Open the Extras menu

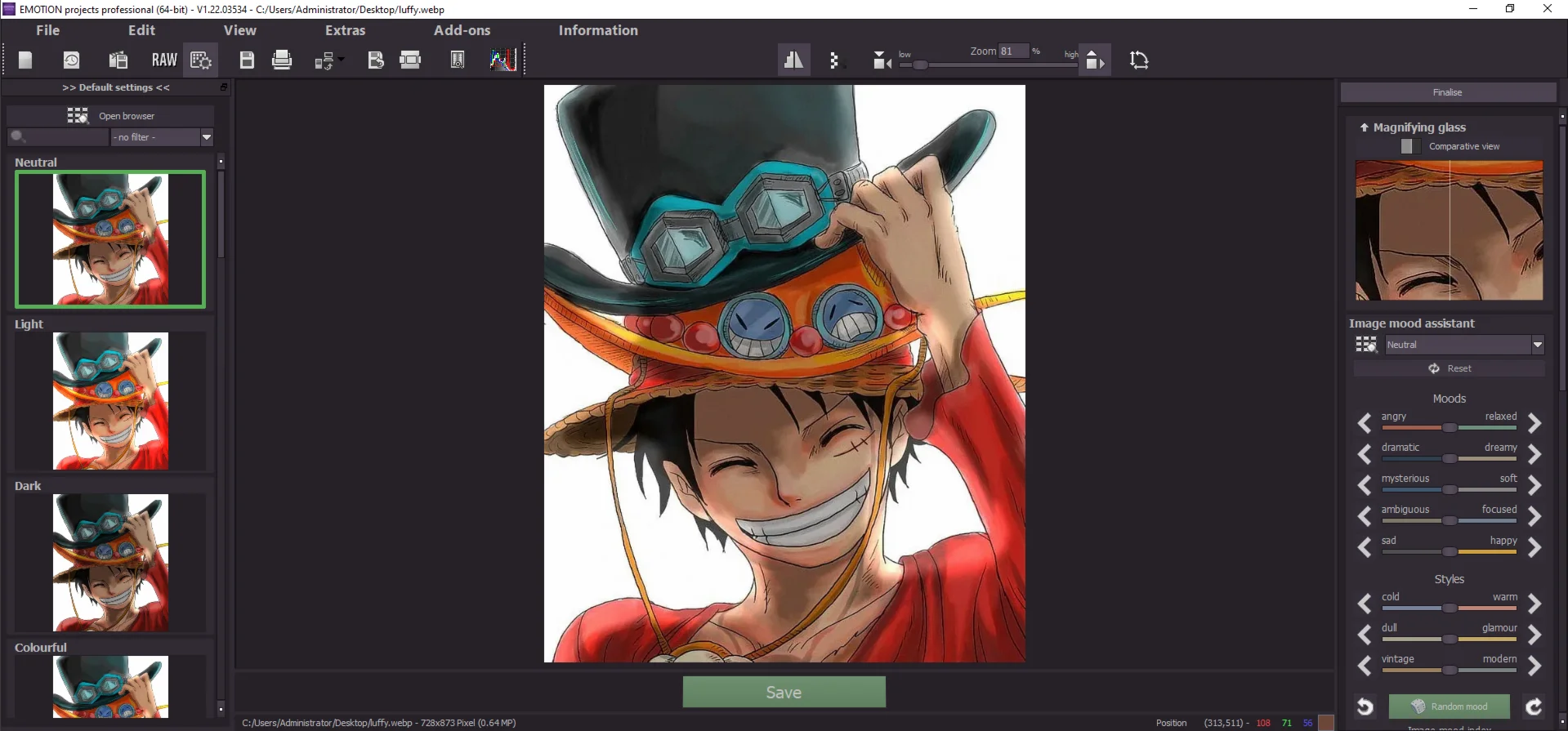tap(345, 30)
